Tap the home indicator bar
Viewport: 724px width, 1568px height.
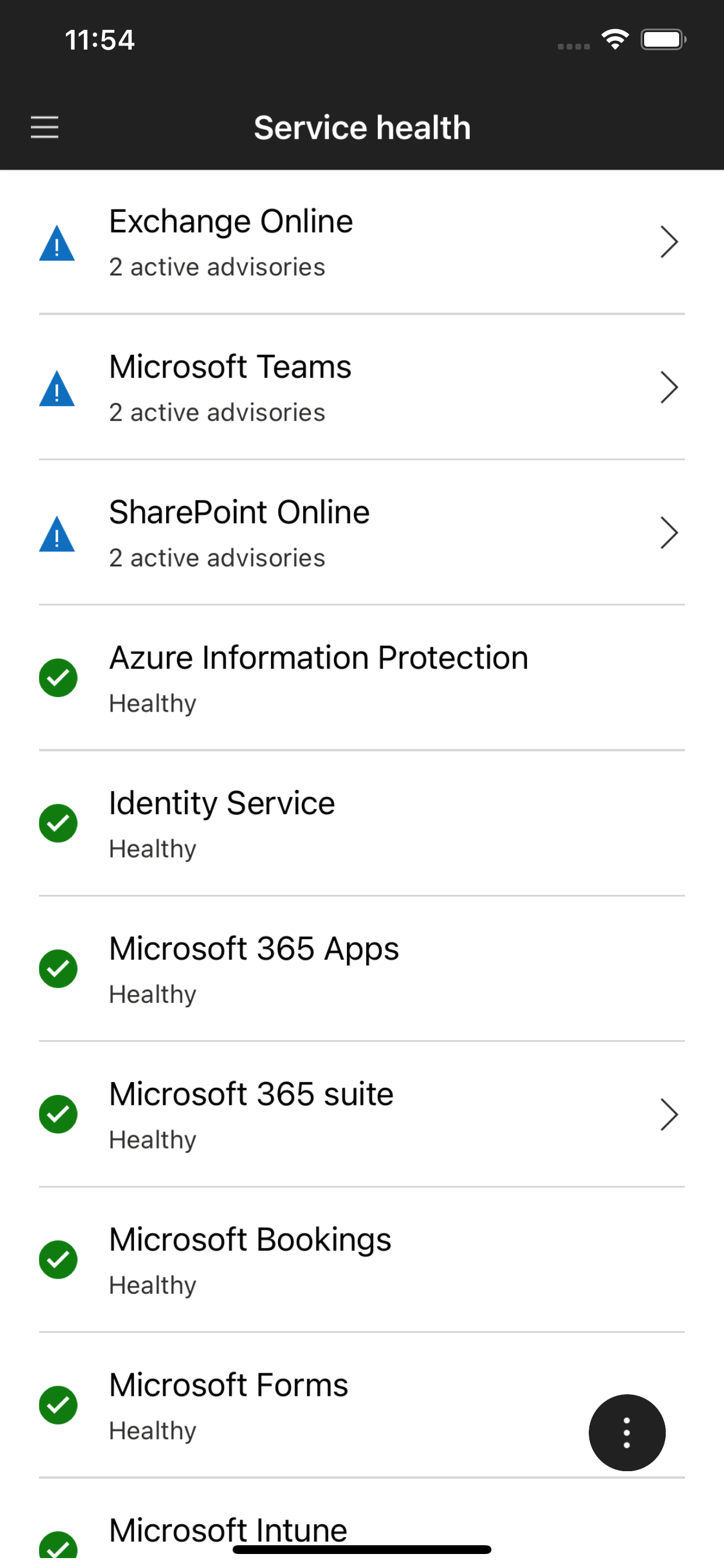tap(362, 1550)
